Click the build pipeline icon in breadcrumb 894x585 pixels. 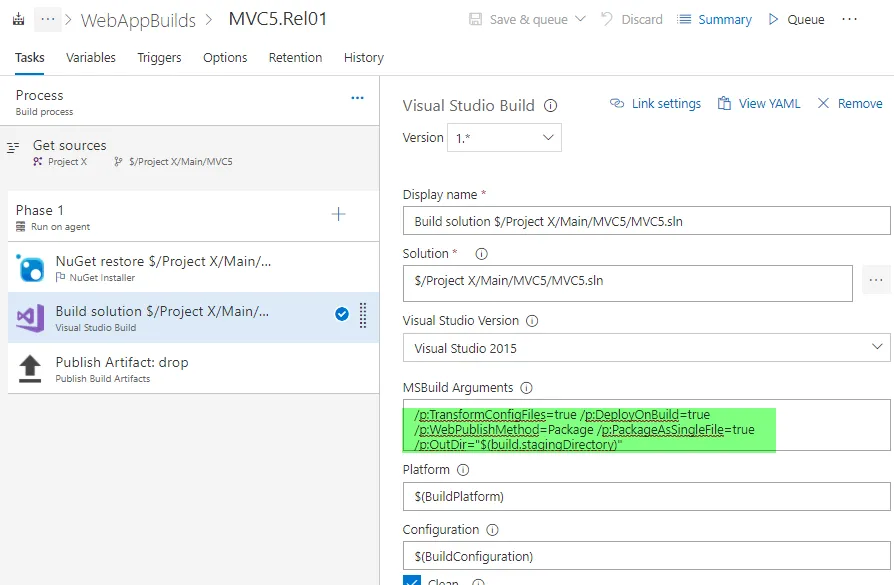[18, 19]
